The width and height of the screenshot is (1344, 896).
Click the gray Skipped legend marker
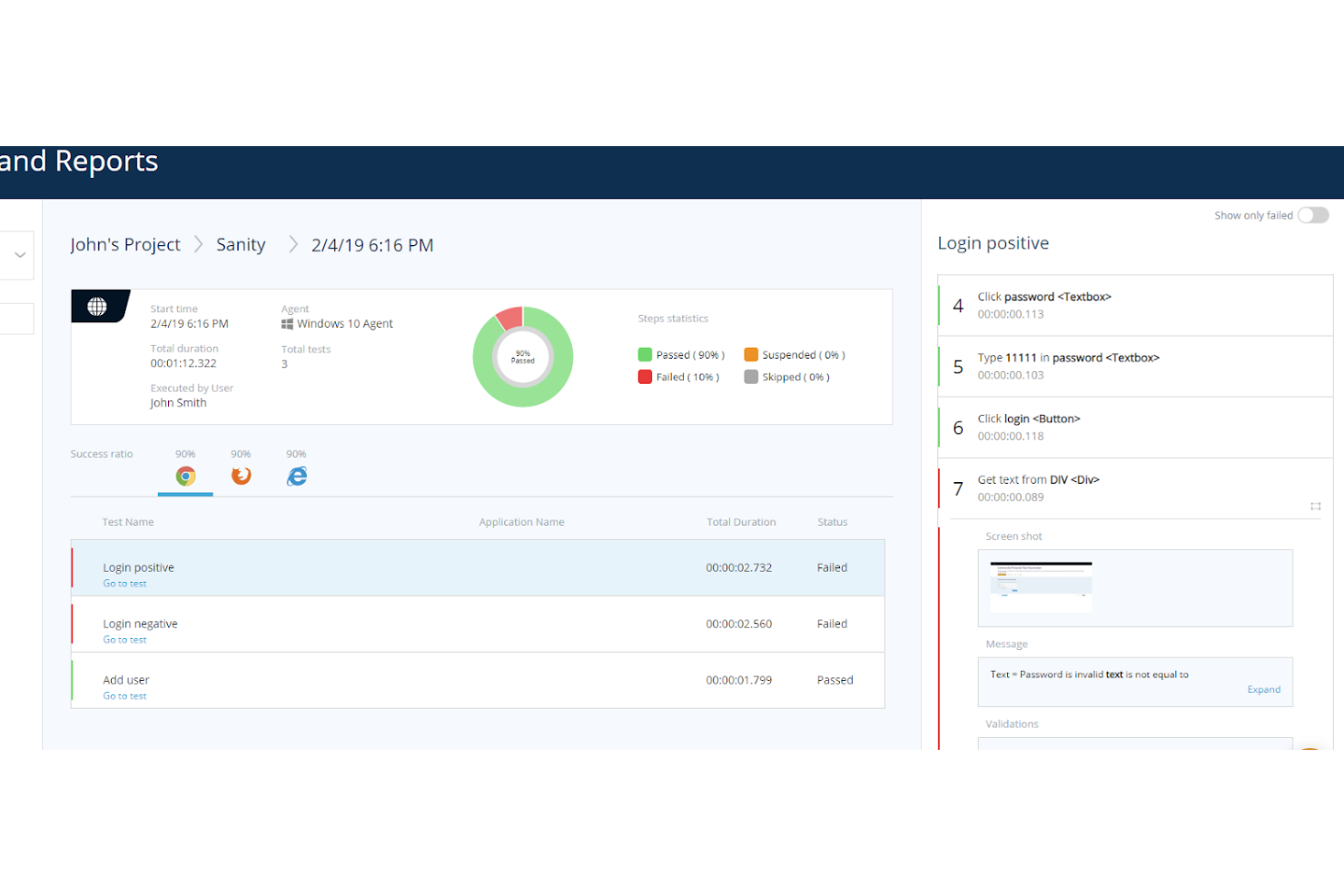[751, 377]
